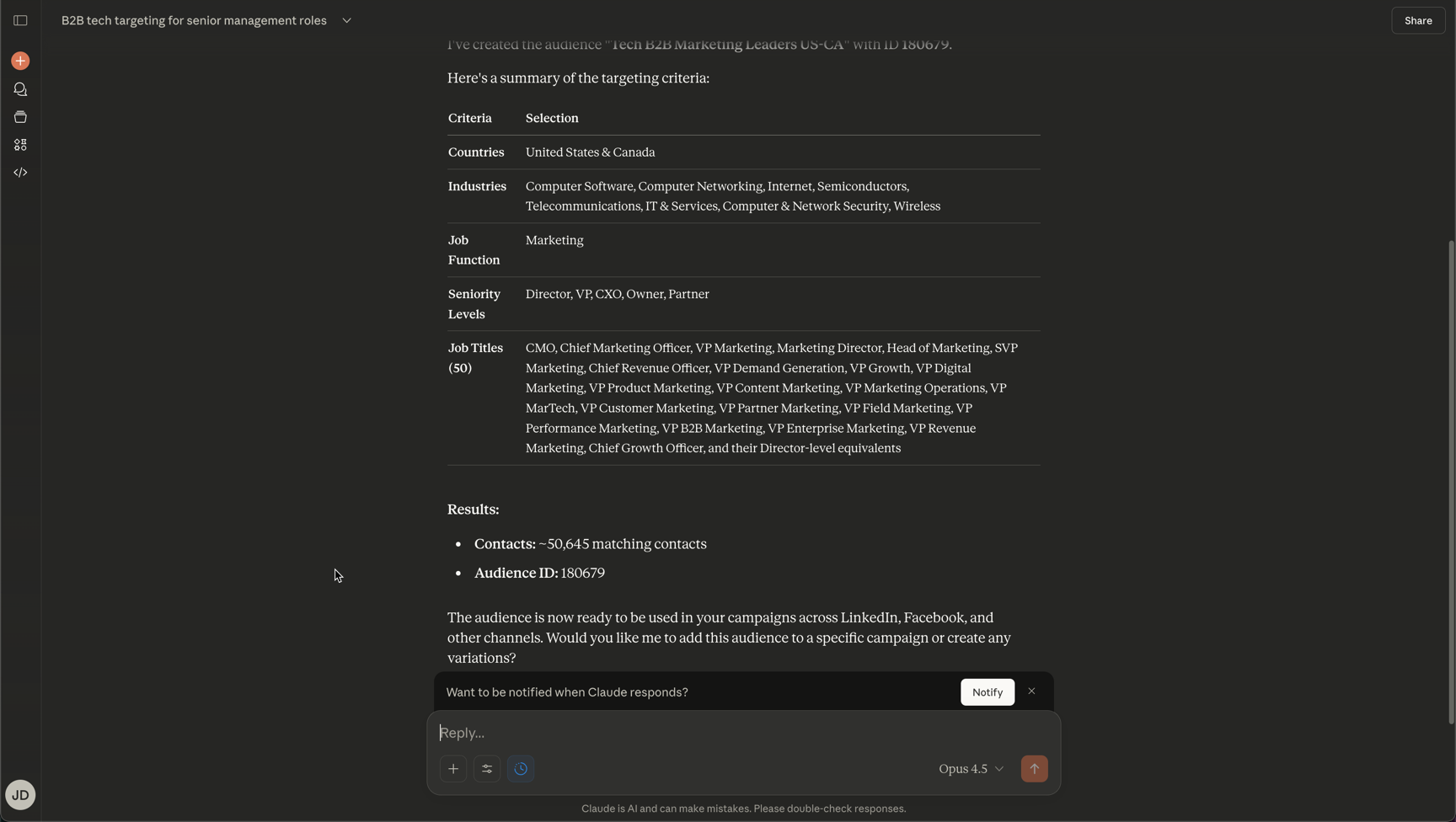The width and height of the screenshot is (1456, 822).
Task: Click the plus attachment button in reply box
Action: tap(453, 769)
